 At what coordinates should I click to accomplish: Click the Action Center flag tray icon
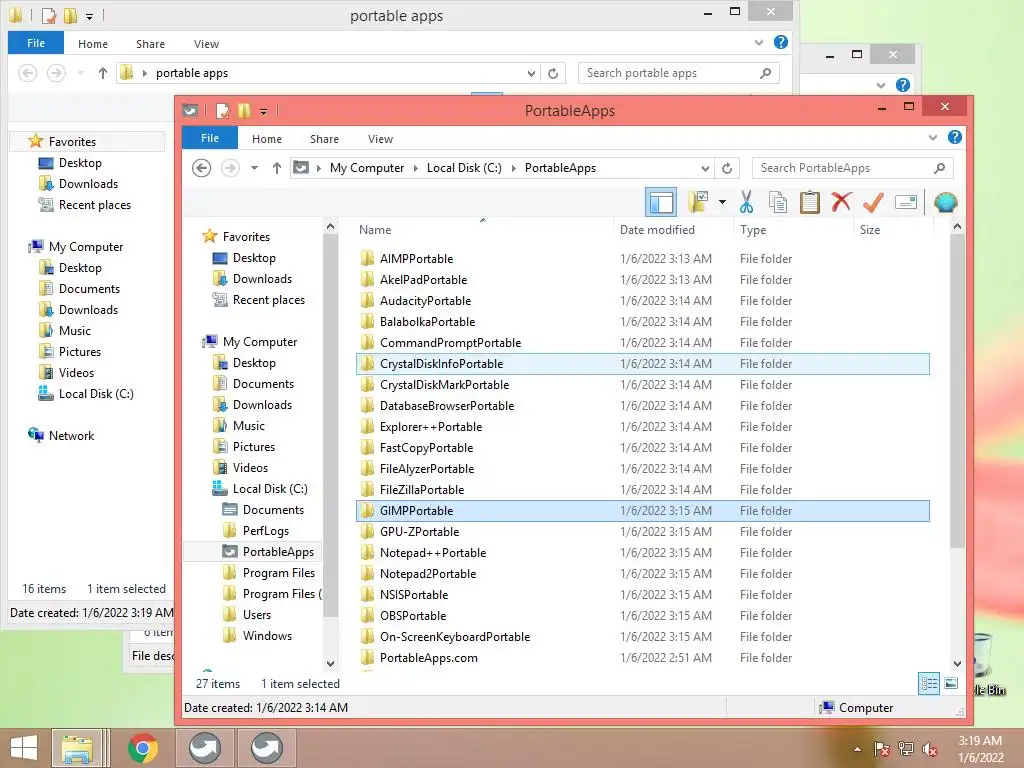coord(882,749)
